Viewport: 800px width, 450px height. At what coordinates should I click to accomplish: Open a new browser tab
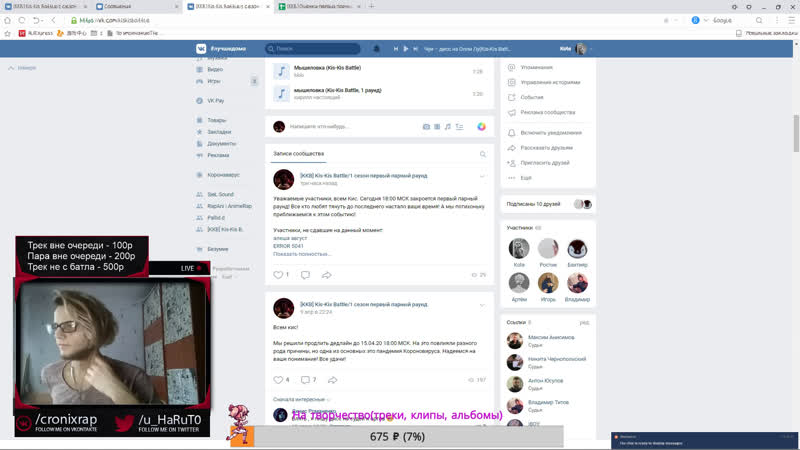pyautogui.click(x=371, y=6)
